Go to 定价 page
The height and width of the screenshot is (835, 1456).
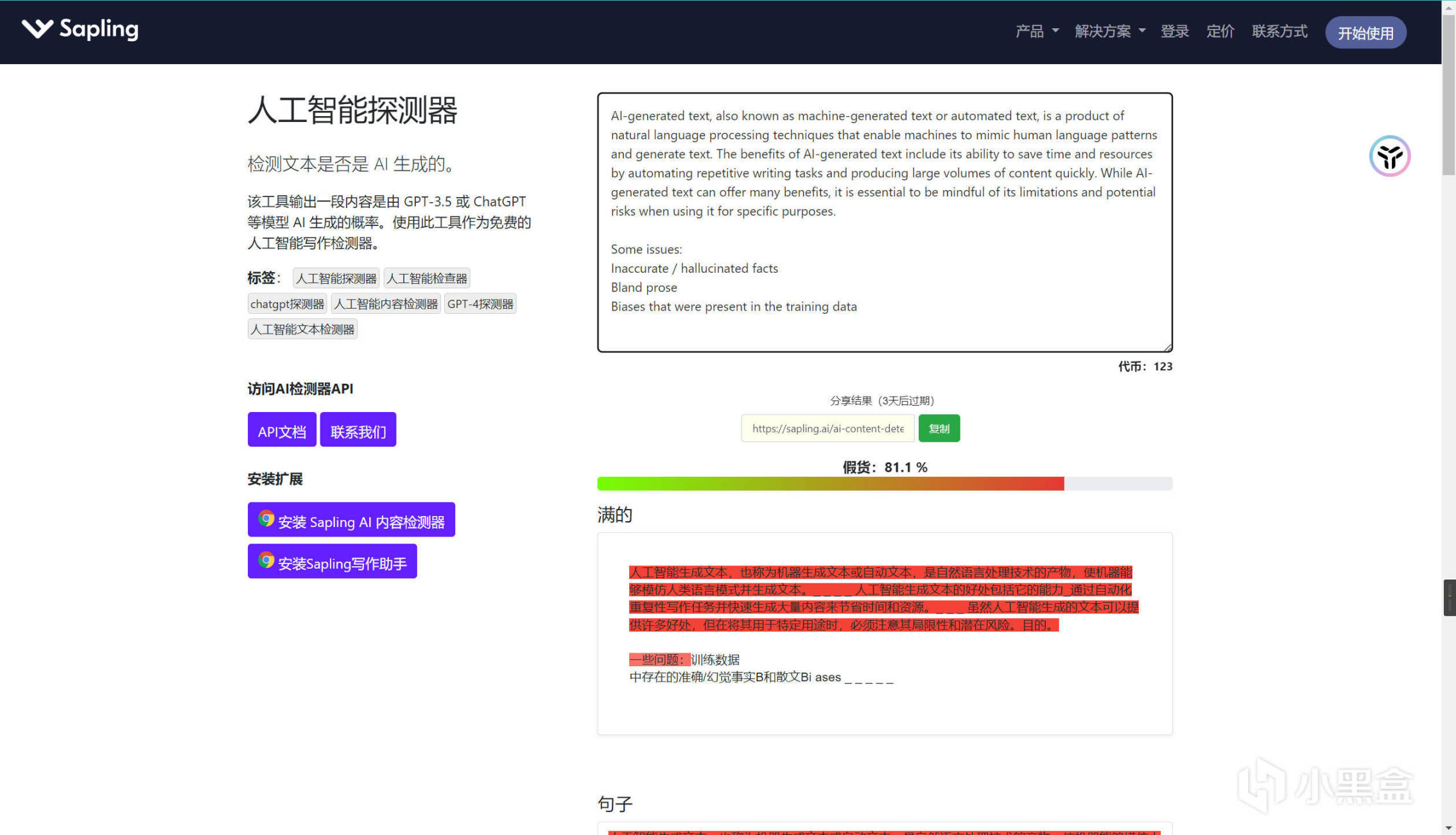click(x=1220, y=31)
